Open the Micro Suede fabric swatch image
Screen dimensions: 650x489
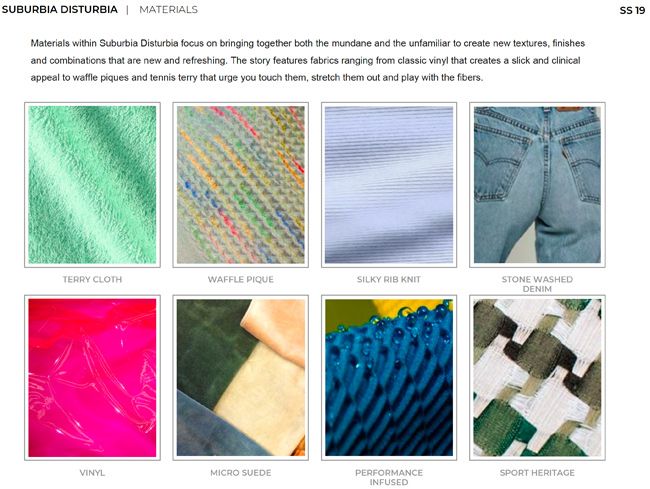[x=240, y=378]
